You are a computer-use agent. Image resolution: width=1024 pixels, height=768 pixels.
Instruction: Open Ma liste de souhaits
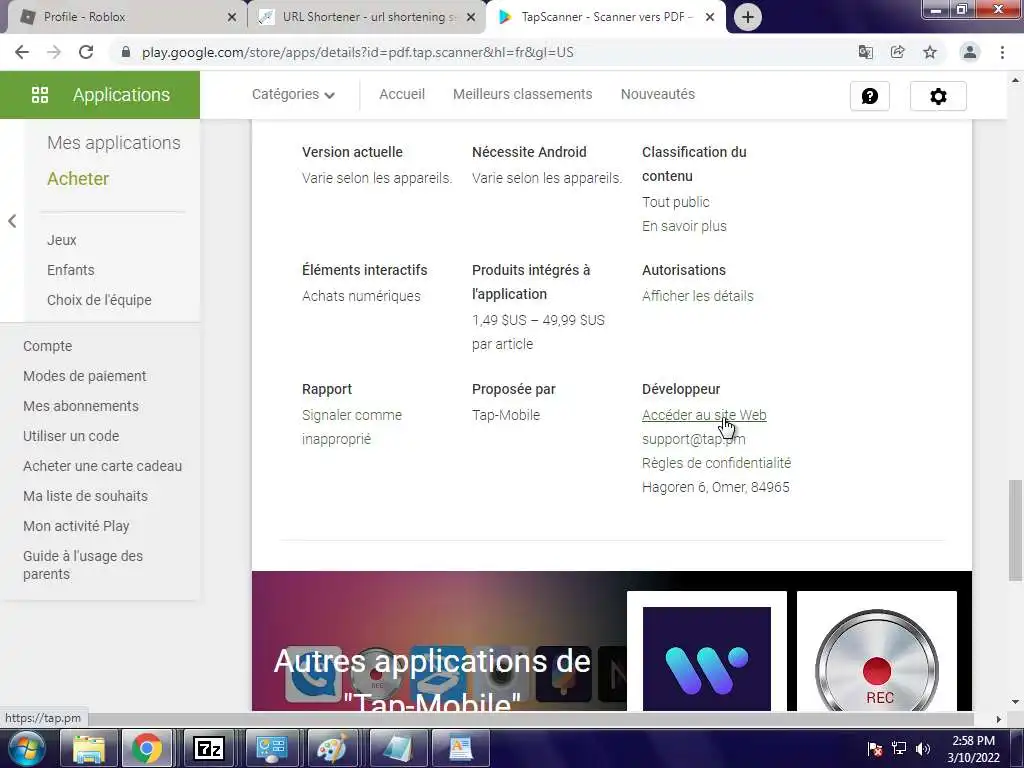pyautogui.click(x=86, y=496)
